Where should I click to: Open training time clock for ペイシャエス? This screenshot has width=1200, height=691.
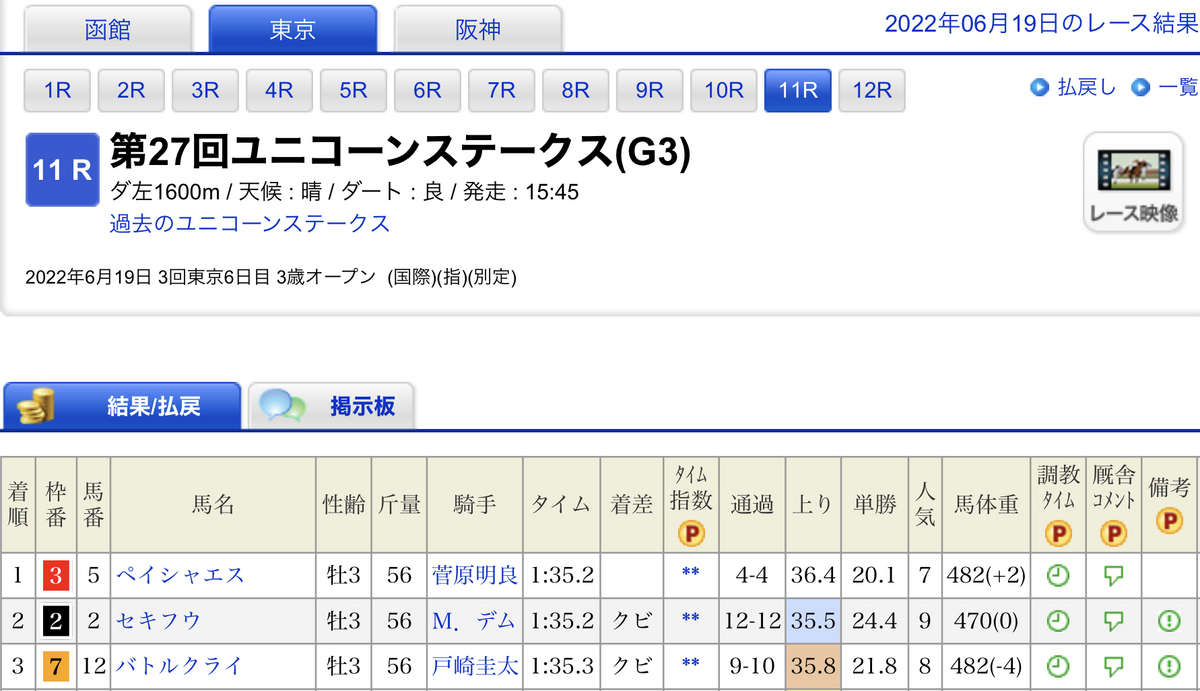click(1058, 576)
